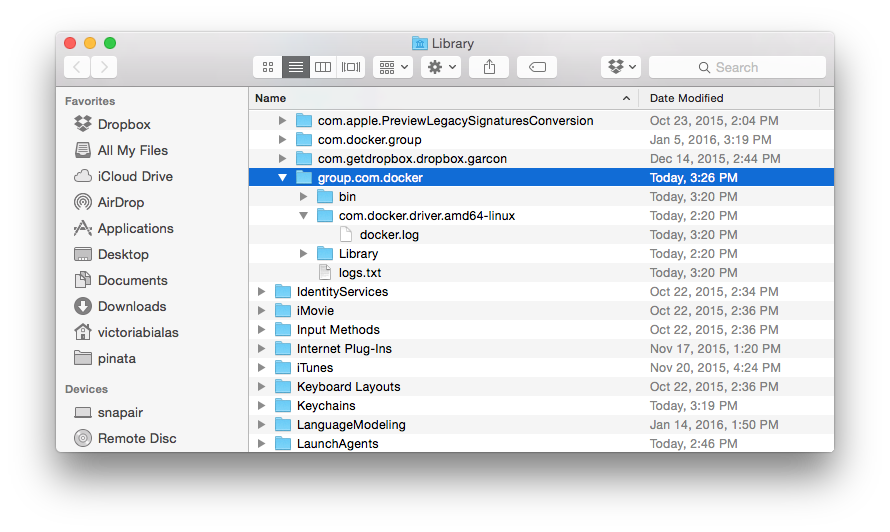Open AirDrop from the sidebar
Image resolution: width=890 pixels, height=532 pixels.
pos(120,202)
